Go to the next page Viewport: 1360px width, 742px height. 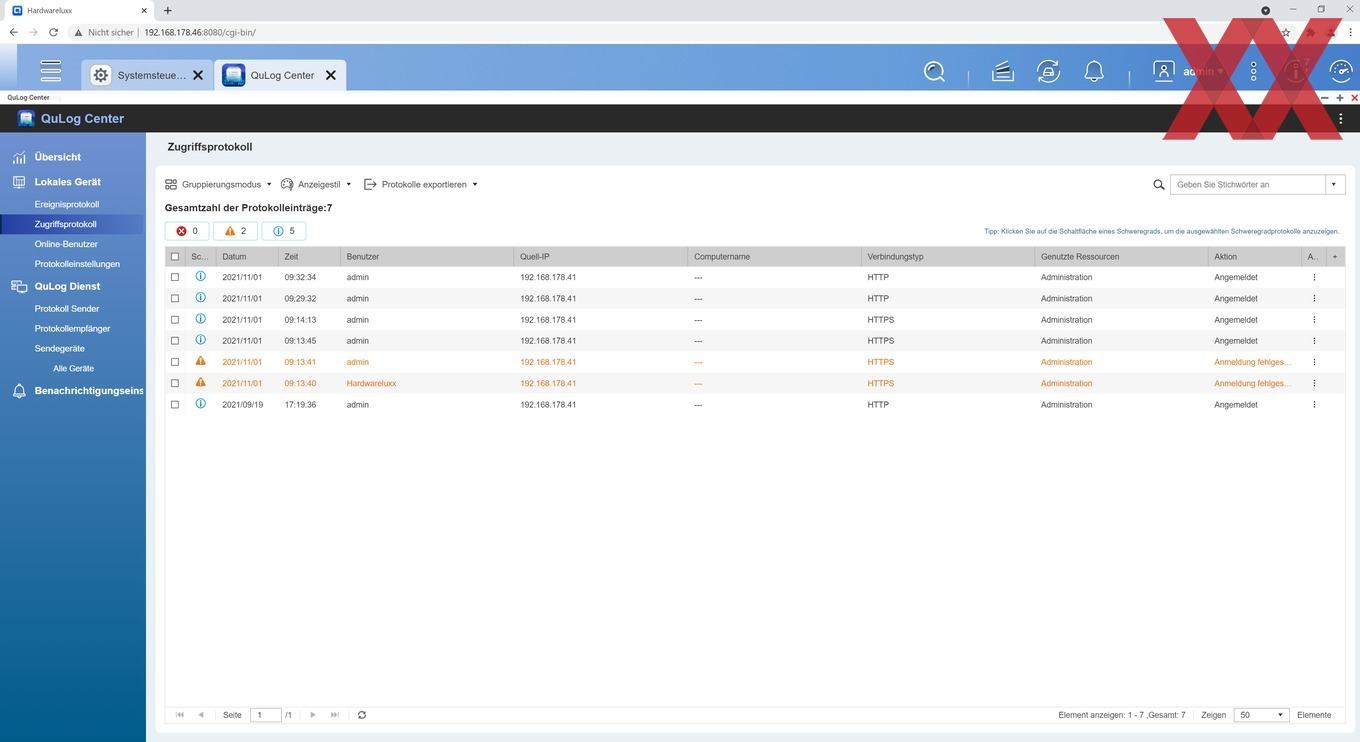coord(313,715)
